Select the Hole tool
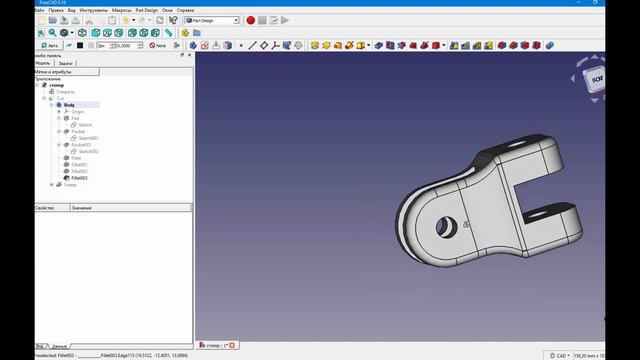 point(390,45)
